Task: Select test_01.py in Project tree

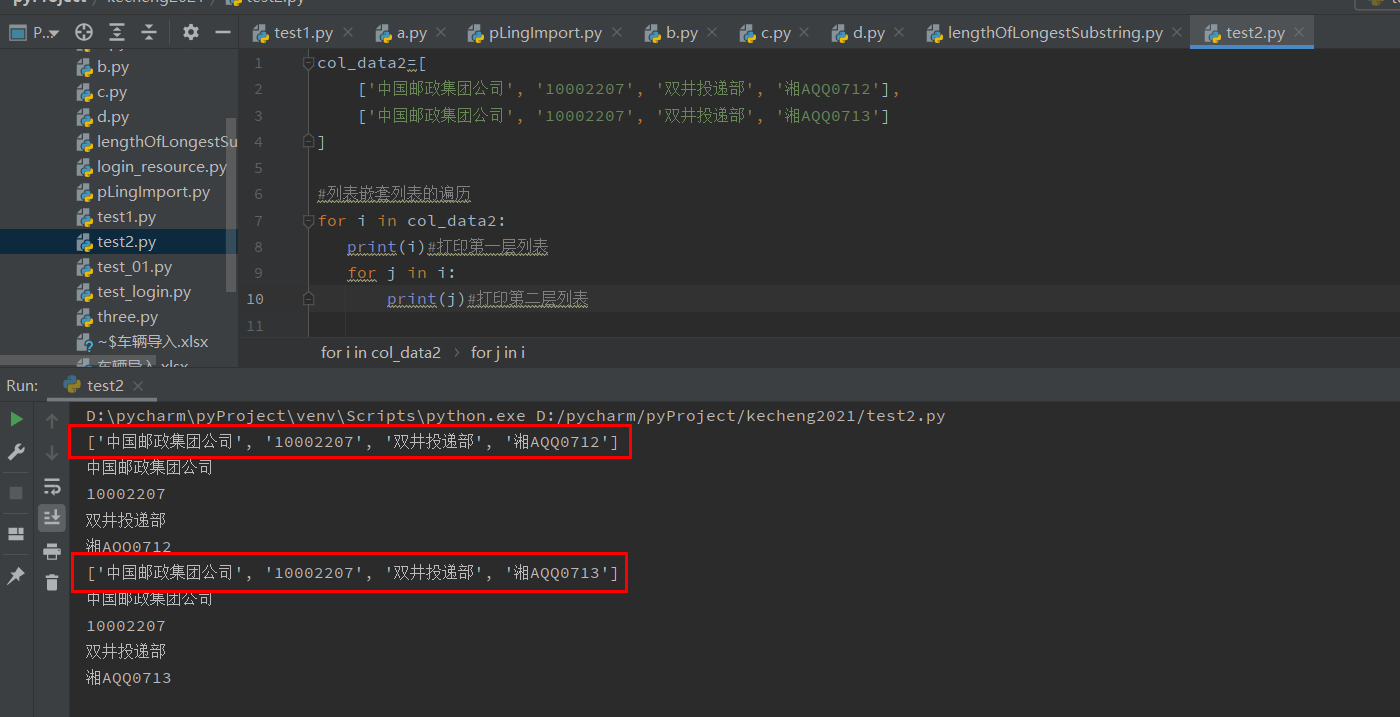Action: tap(125, 267)
